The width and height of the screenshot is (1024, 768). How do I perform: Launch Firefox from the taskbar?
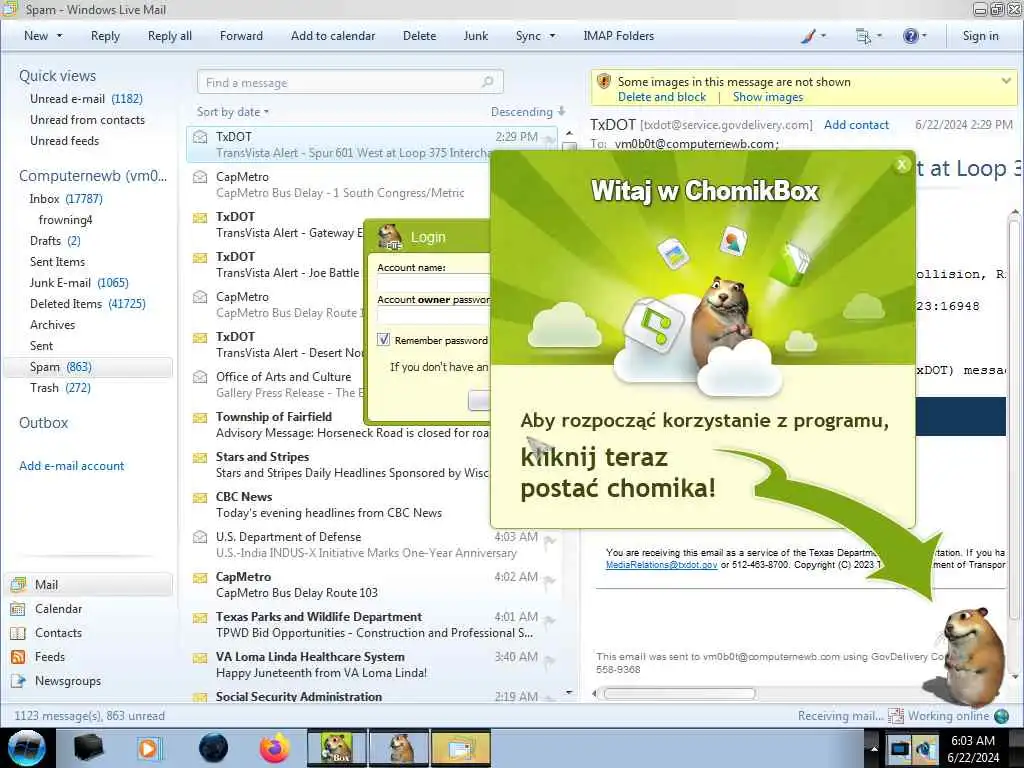274,748
